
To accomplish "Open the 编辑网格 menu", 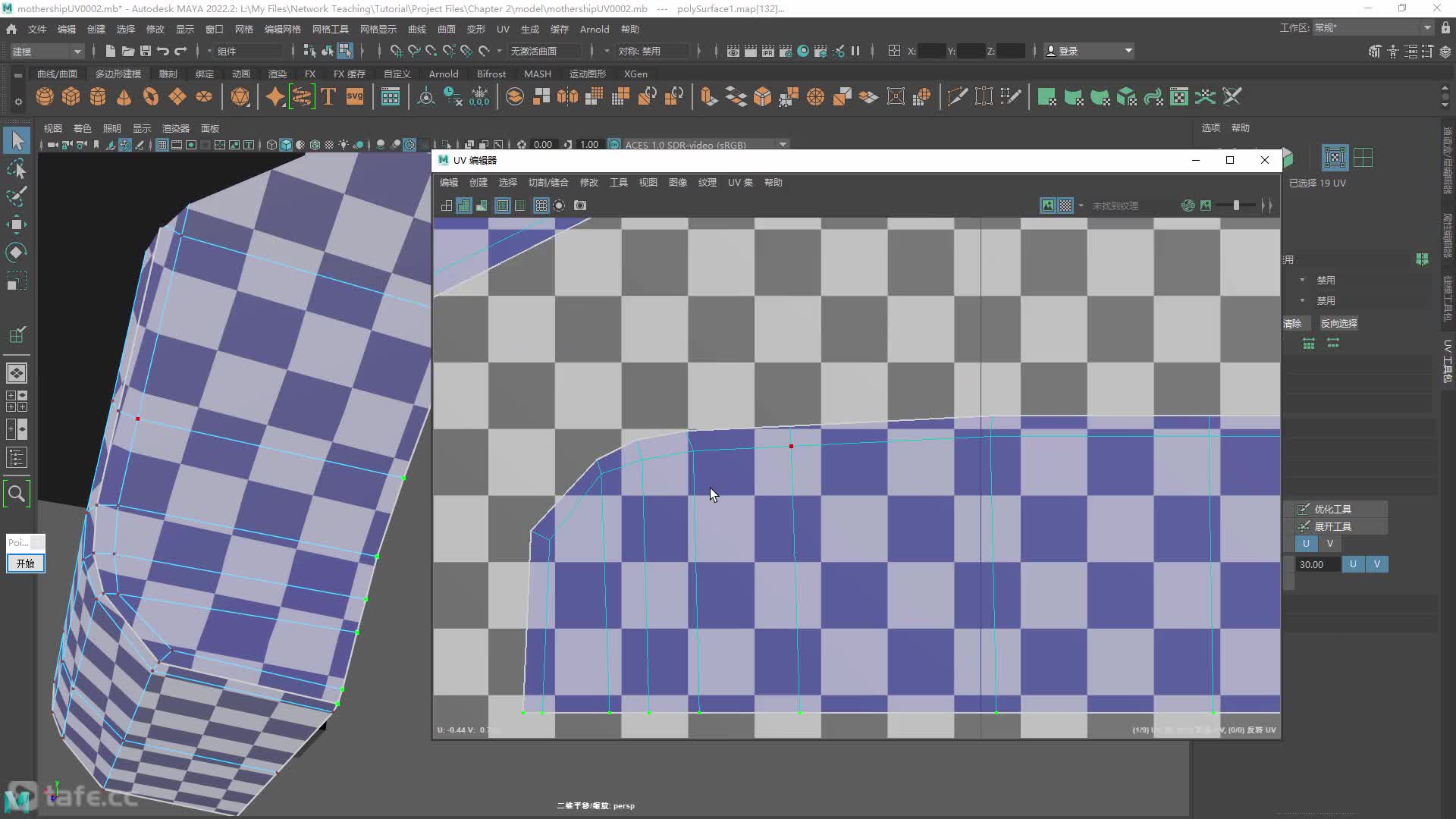I will tap(282, 29).
